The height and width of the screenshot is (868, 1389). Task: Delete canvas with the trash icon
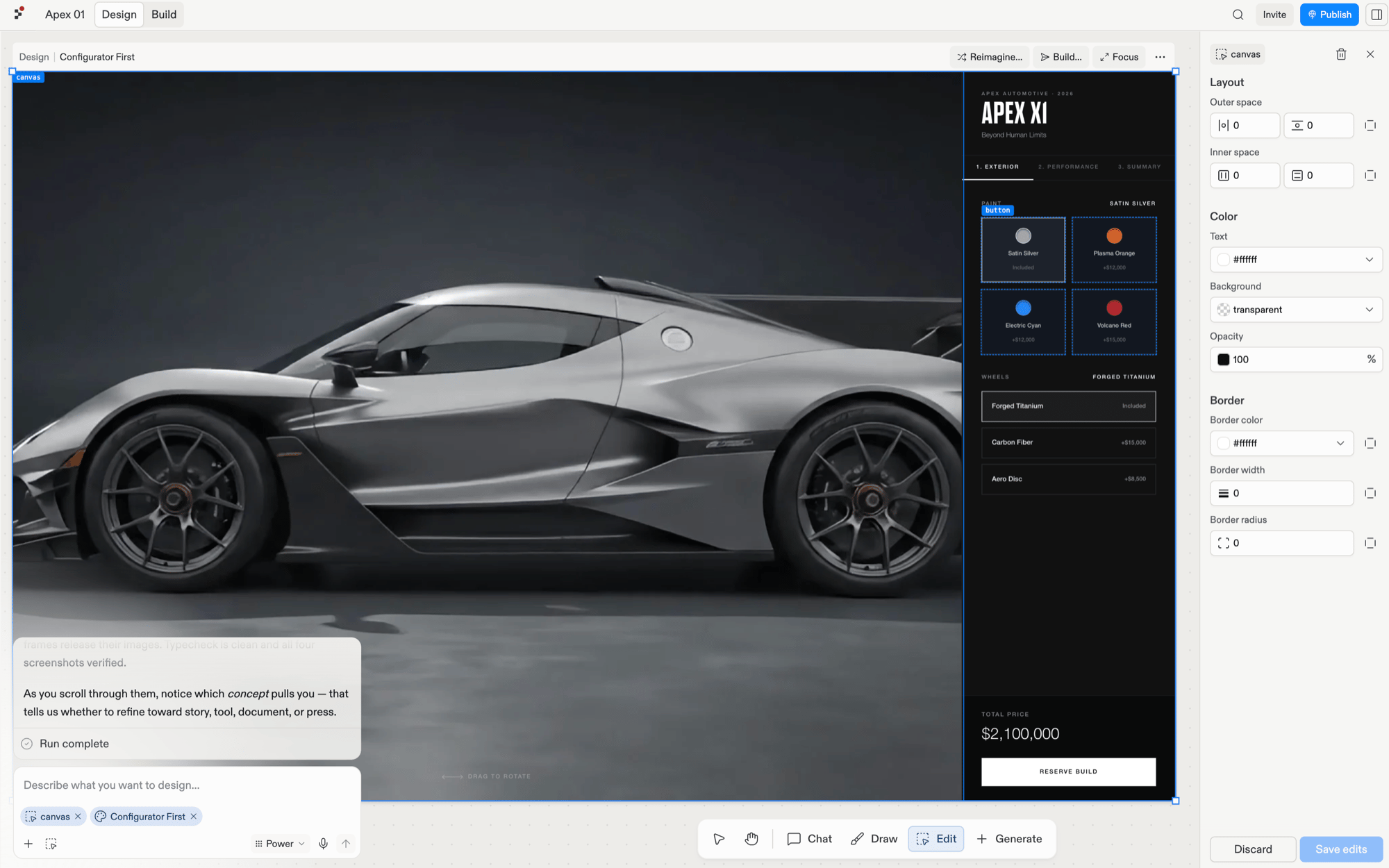(x=1341, y=54)
